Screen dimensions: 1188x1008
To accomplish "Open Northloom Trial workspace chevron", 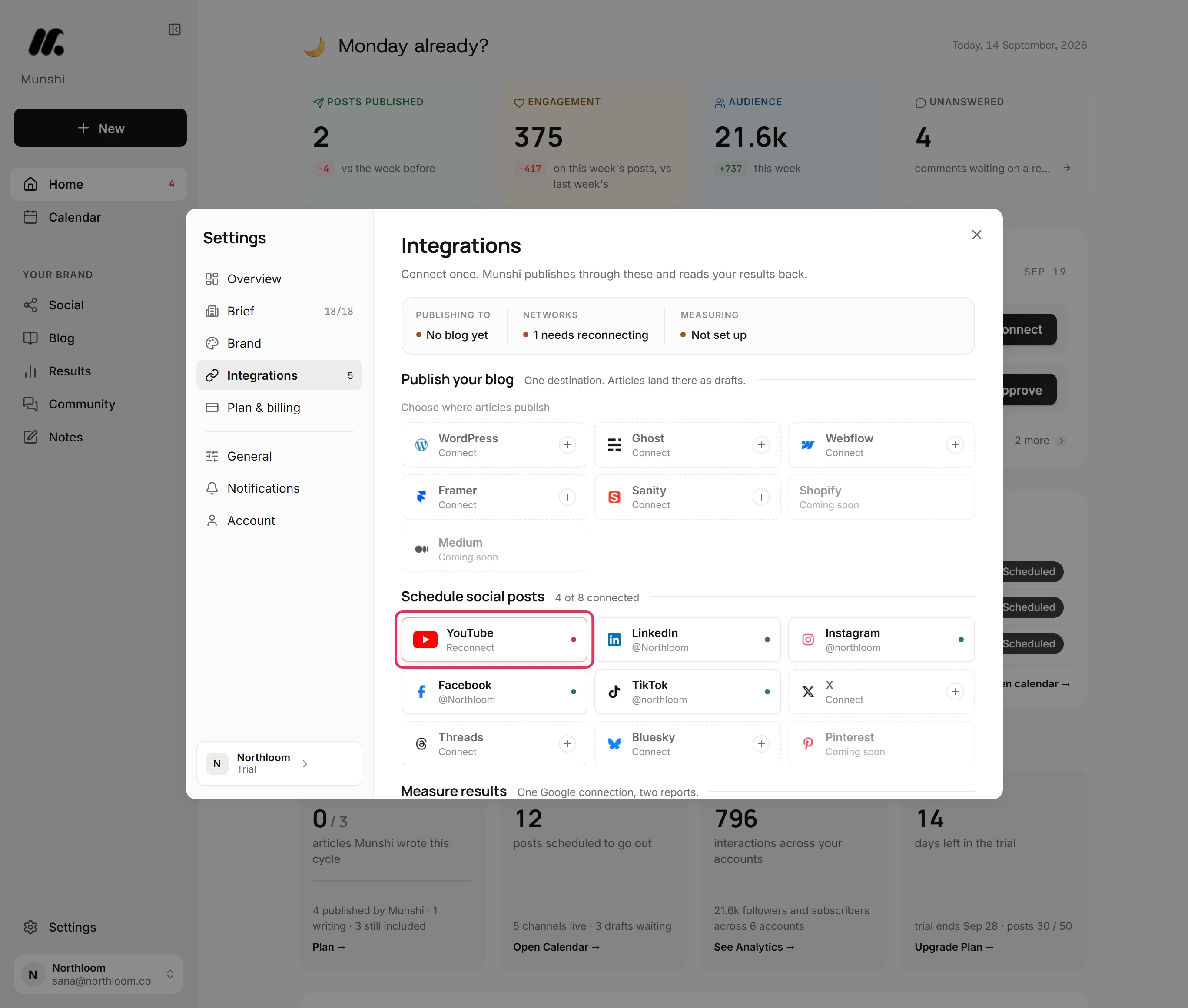I will point(305,763).
